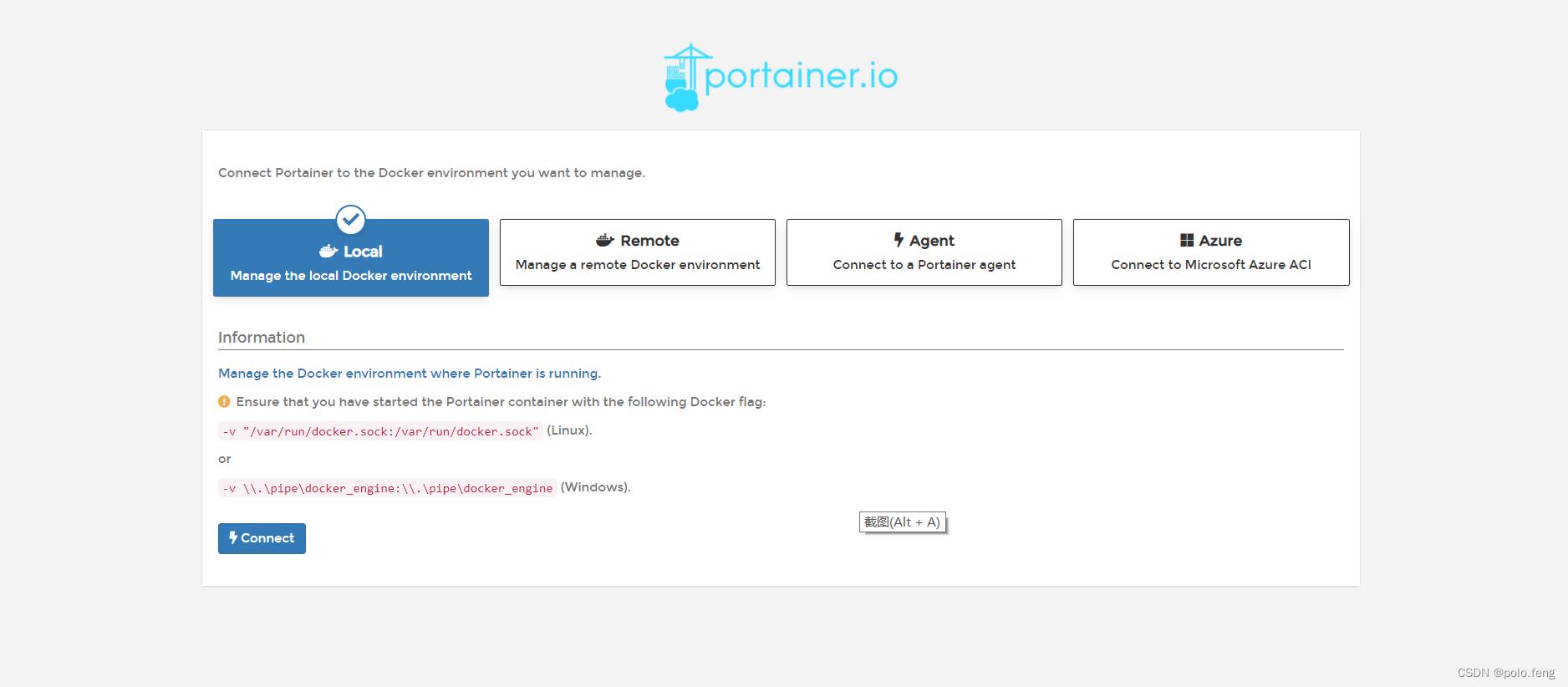Click the orange warning icon before Ensure
The width and height of the screenshot is (1568, 687).
pyautogui.click(x=224, y=402)
